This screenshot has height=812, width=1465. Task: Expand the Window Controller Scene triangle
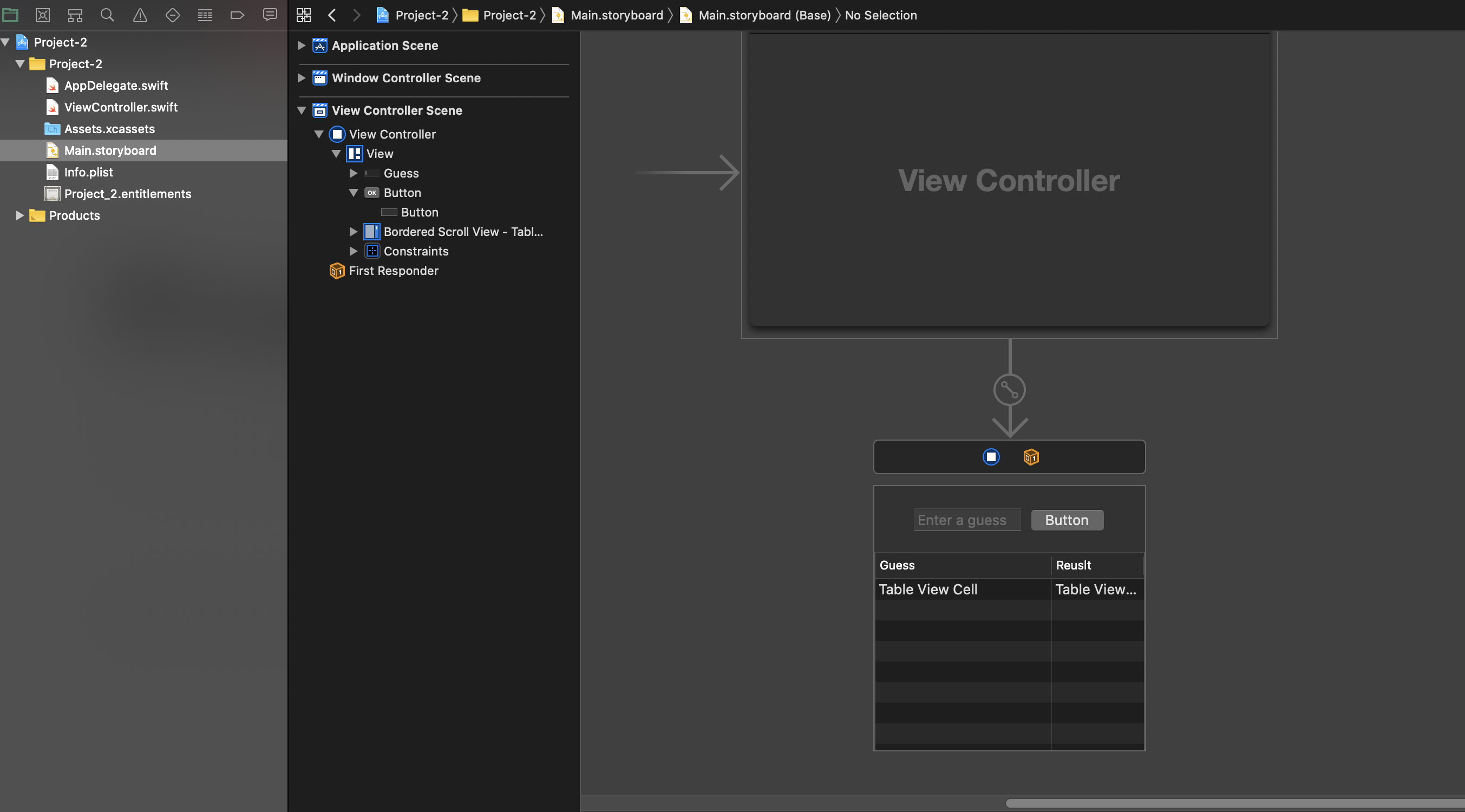[x=302, y=78]
